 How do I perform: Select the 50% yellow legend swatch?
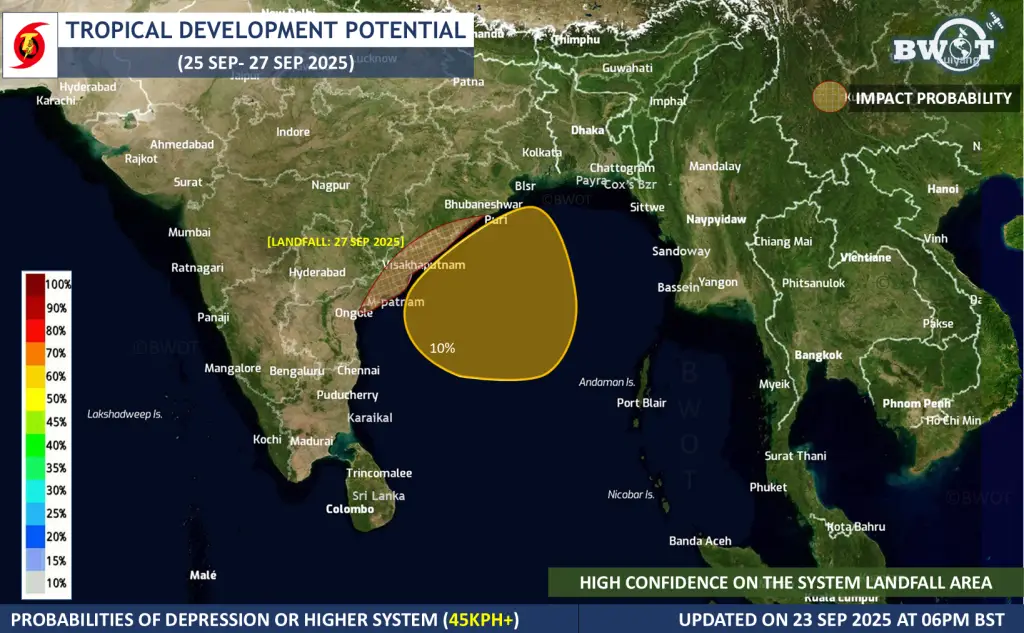tap(35, 399)
